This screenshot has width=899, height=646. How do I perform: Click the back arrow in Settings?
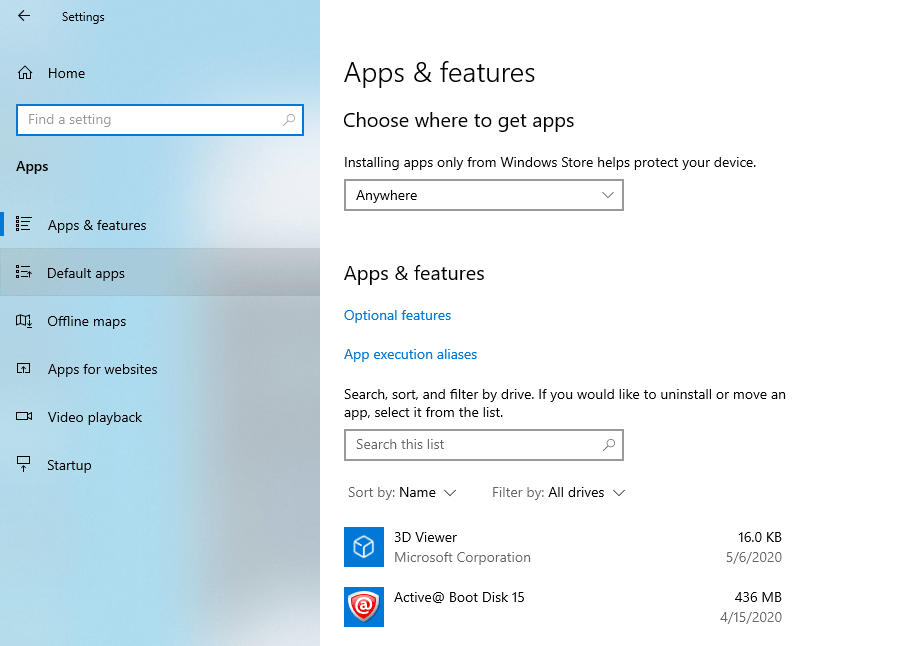pos(24,16)
